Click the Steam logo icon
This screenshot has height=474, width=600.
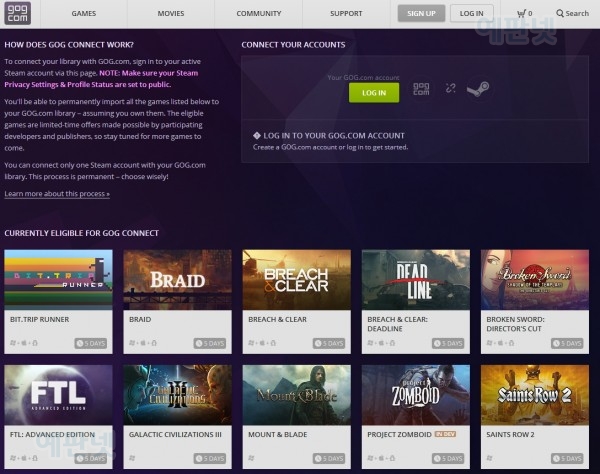tap(478, 88)
